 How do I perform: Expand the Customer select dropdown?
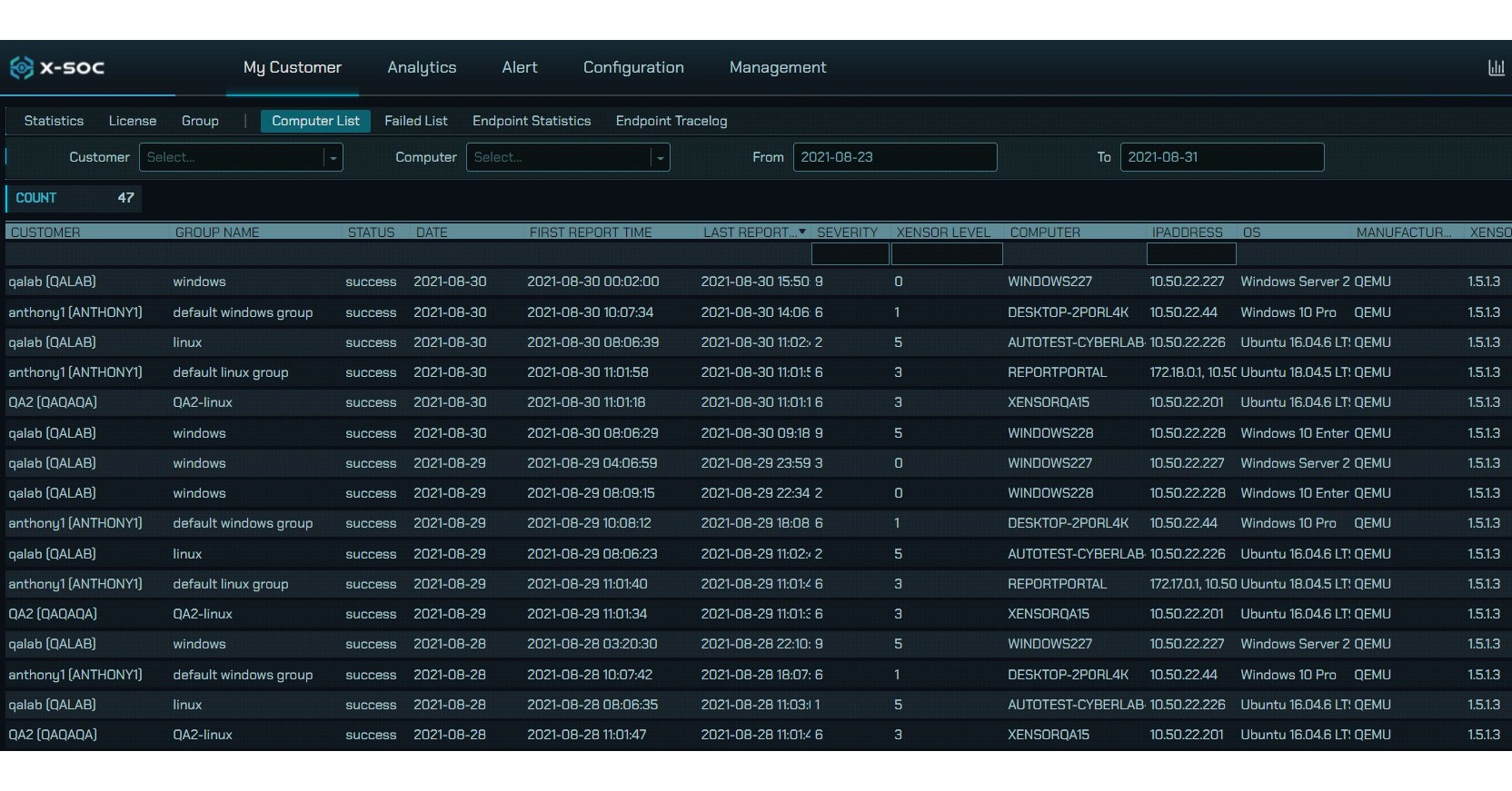point(333,157)
